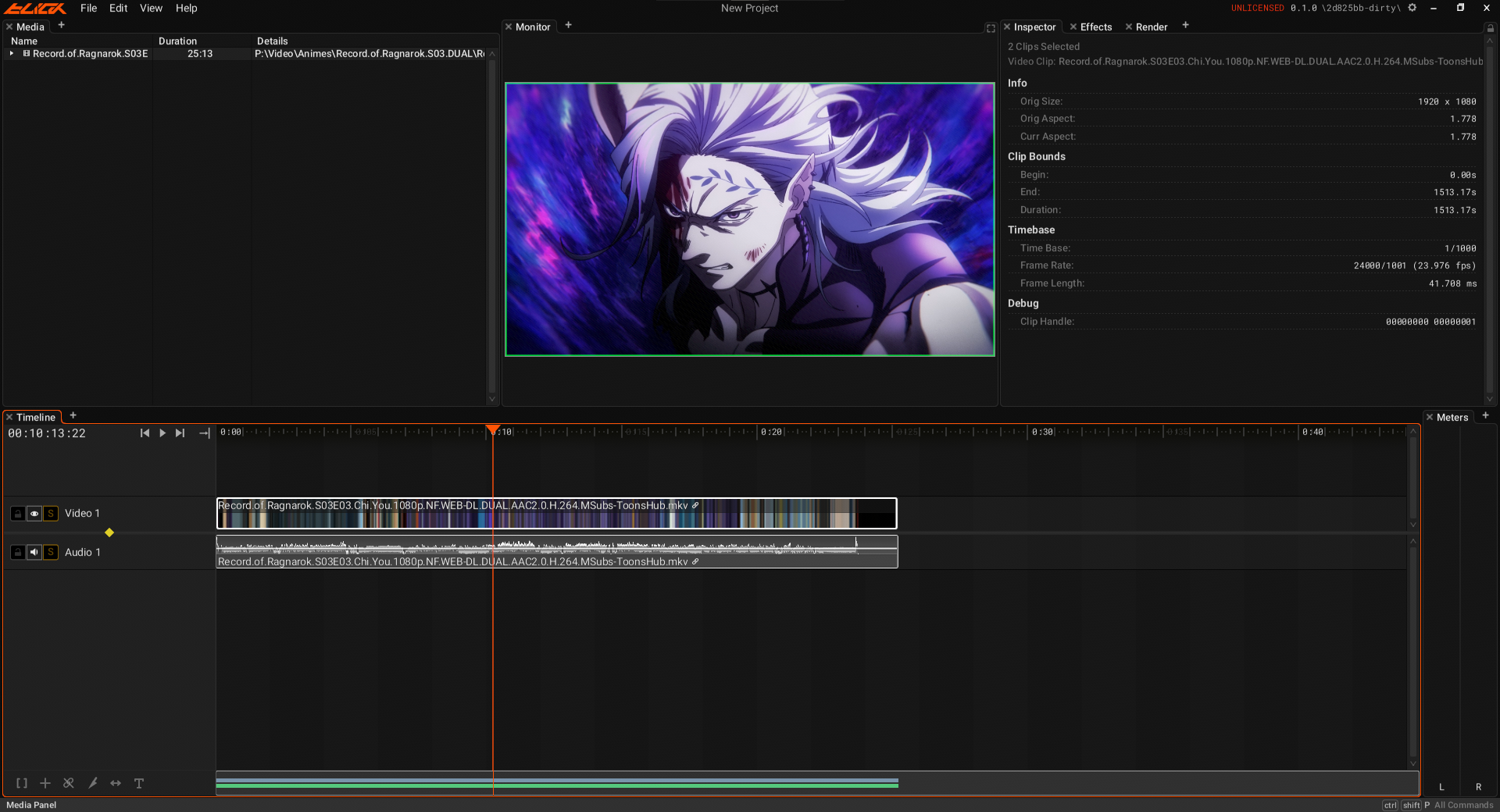Click the All Commands shortcut hint
The width and height of the screenshot is (1500, 812).
pos(1463,805)
